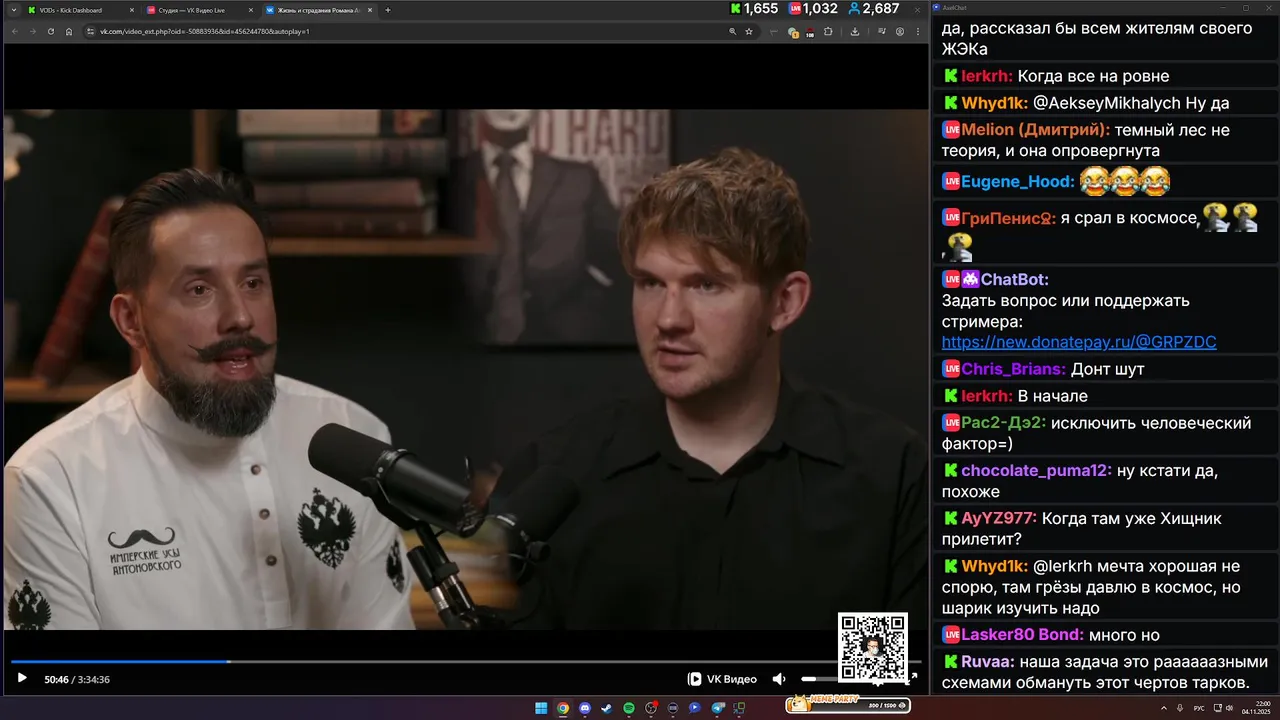Click username Melion (Дмитрий) in chat
This screenshot has width=1280, height=720.
click(1035, 130)
